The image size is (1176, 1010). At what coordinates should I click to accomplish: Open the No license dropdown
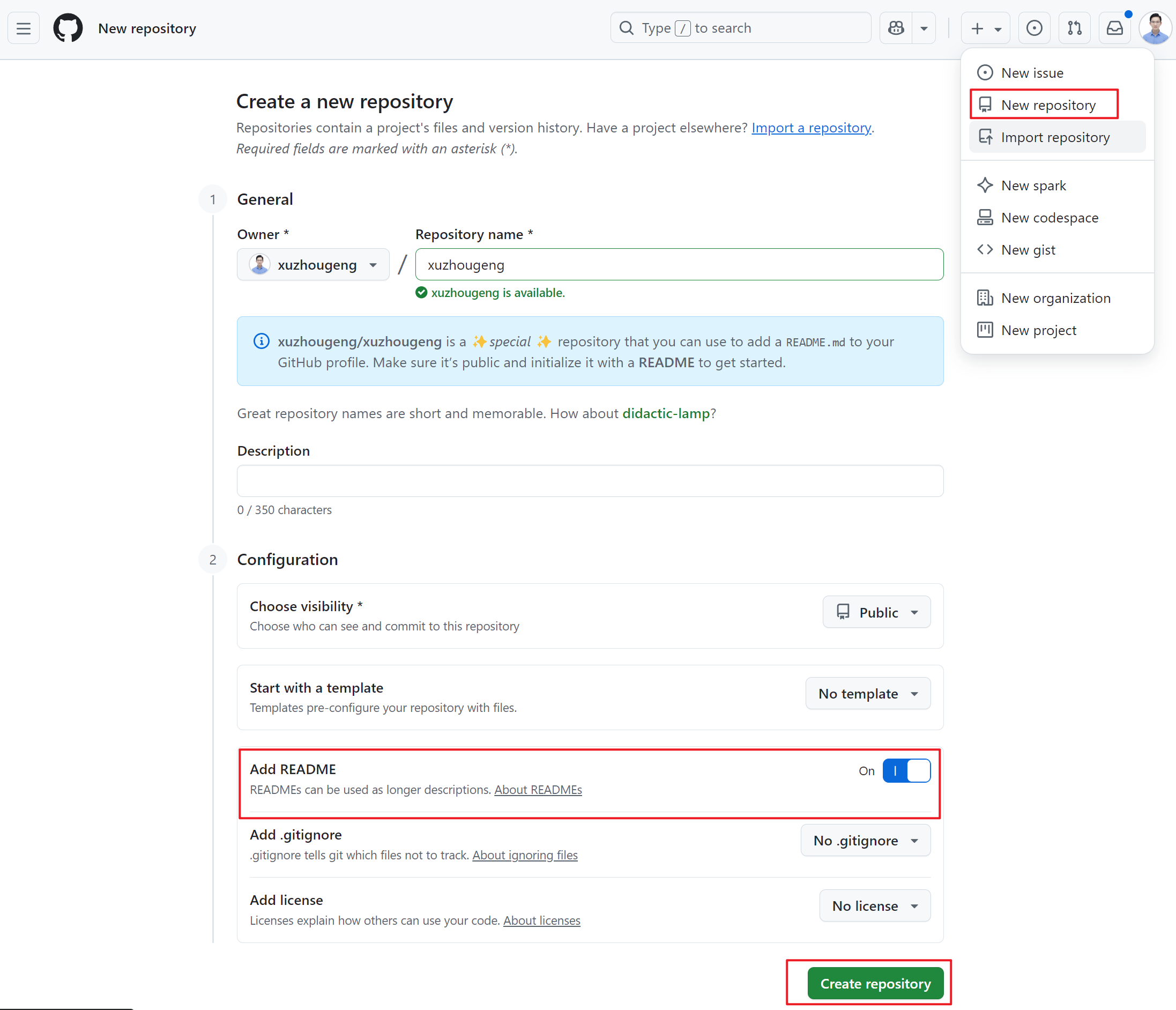875,905
